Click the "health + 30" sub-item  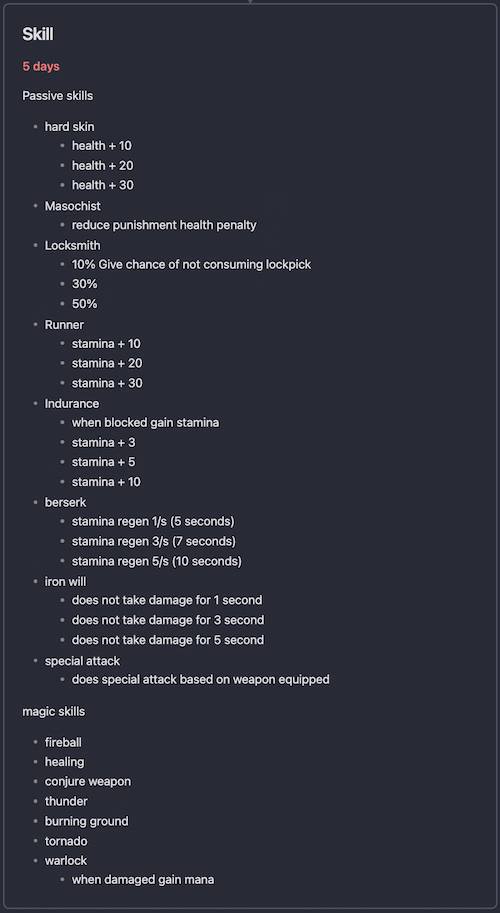[x=102, y=185]
